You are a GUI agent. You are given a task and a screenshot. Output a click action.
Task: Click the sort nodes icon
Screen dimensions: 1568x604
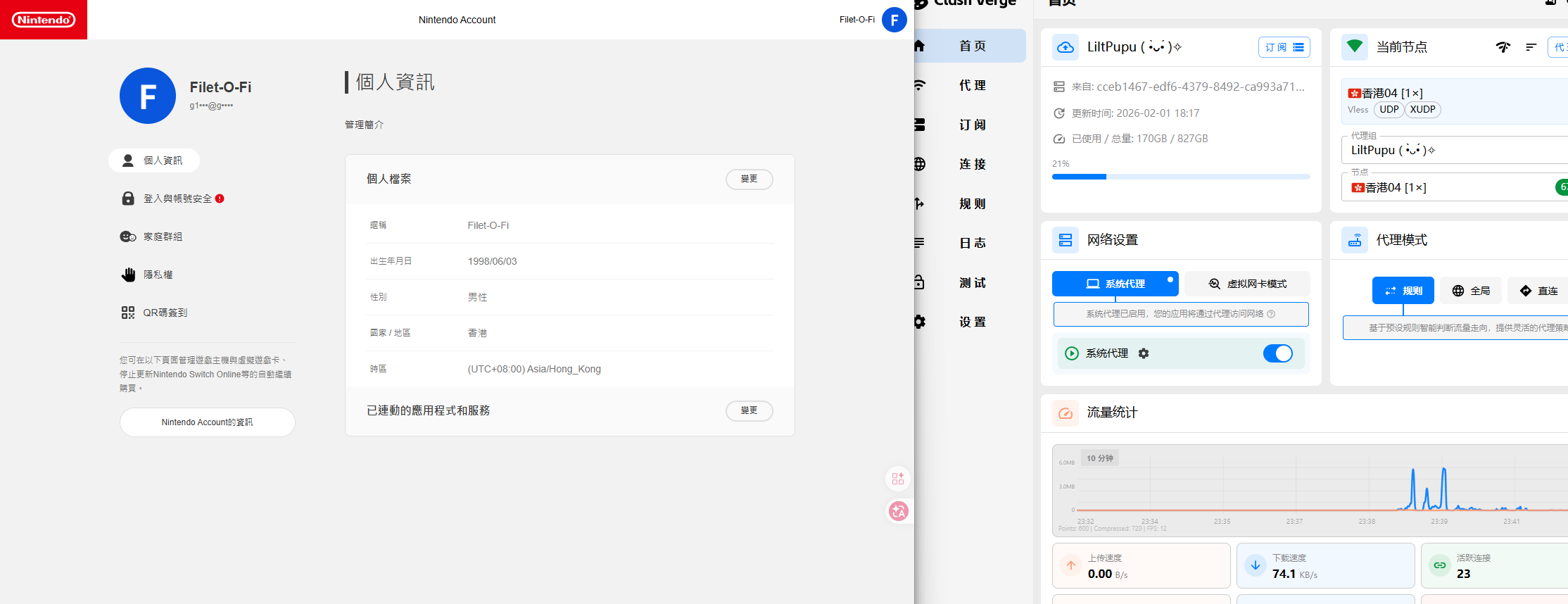point(1531,47)
